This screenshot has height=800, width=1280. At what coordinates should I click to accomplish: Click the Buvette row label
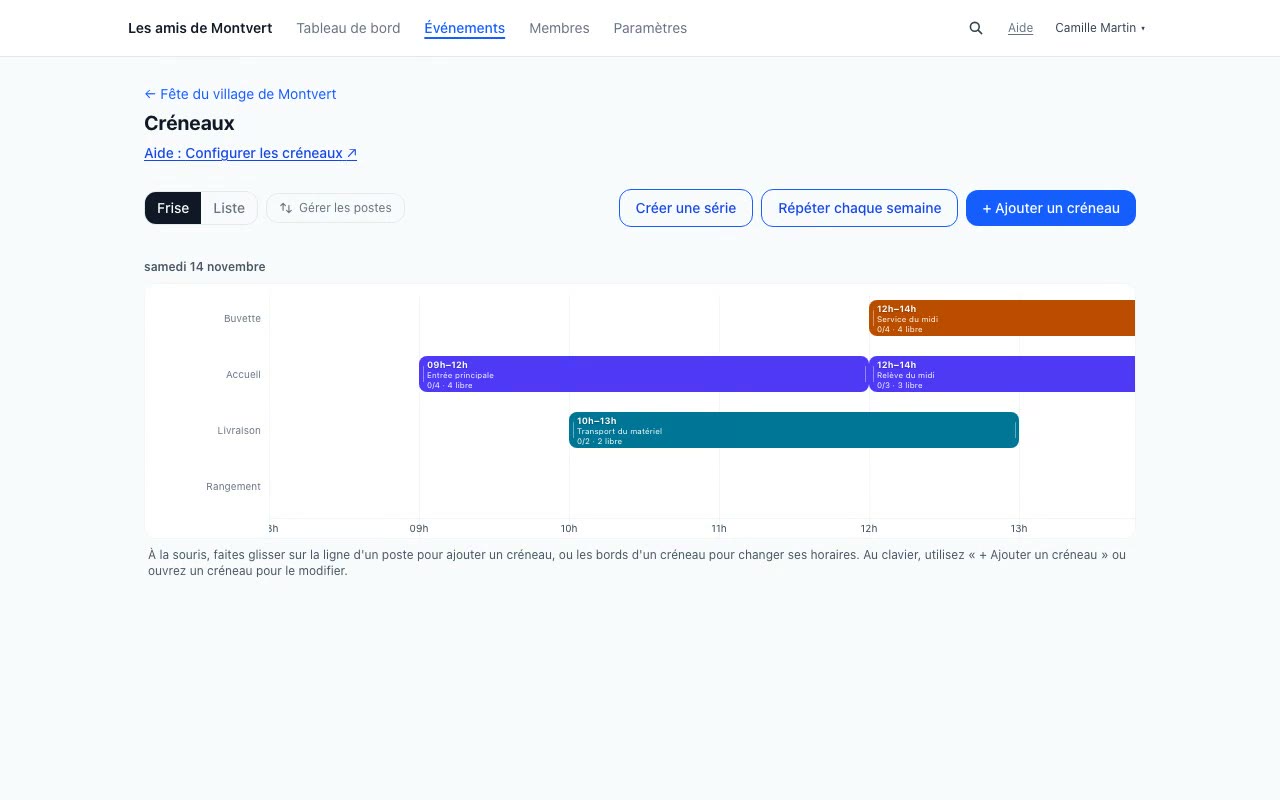242,318
